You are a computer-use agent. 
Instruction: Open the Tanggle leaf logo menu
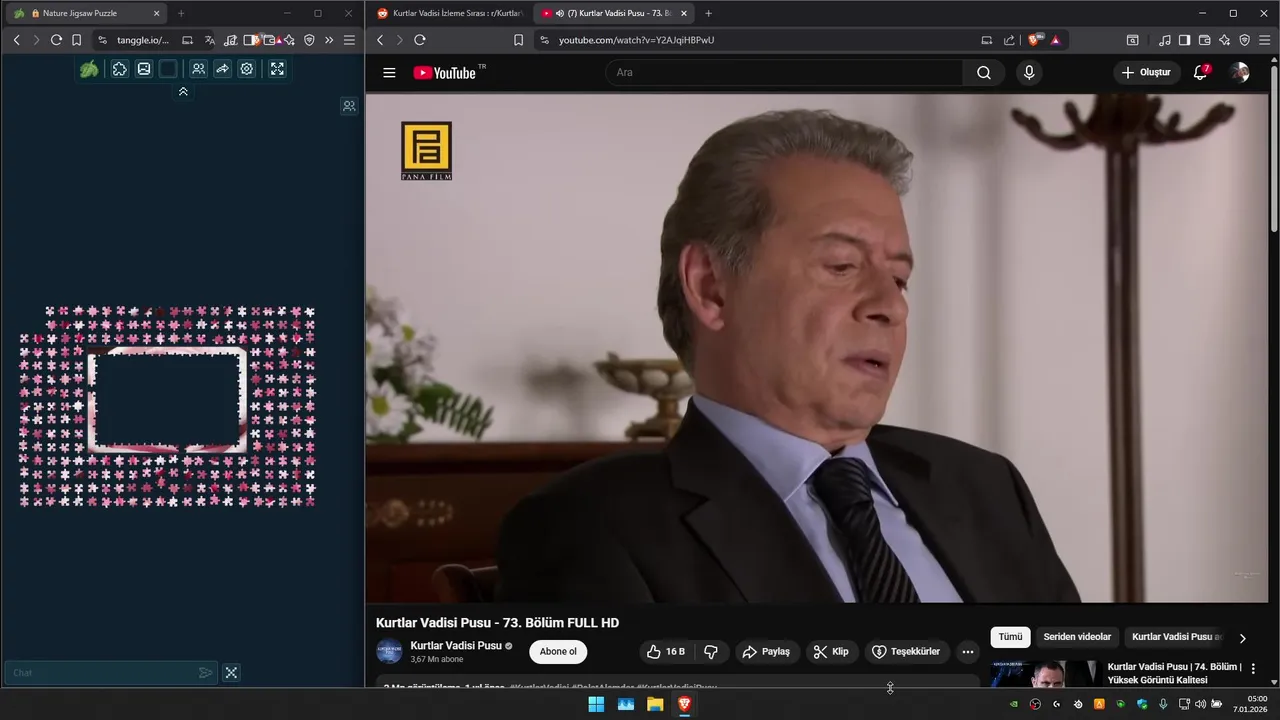tap(89, 69)
